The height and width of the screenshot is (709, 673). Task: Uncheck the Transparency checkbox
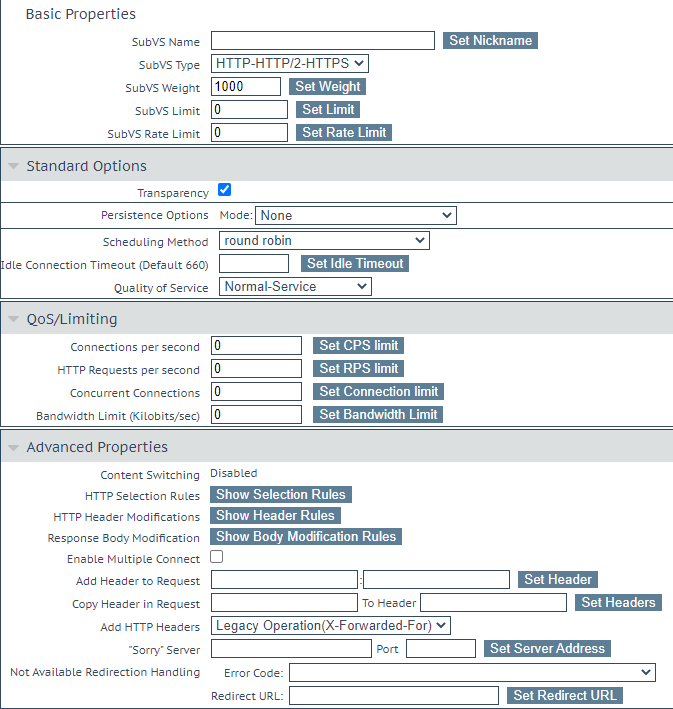pyautogui.click(x=224, y=189)
